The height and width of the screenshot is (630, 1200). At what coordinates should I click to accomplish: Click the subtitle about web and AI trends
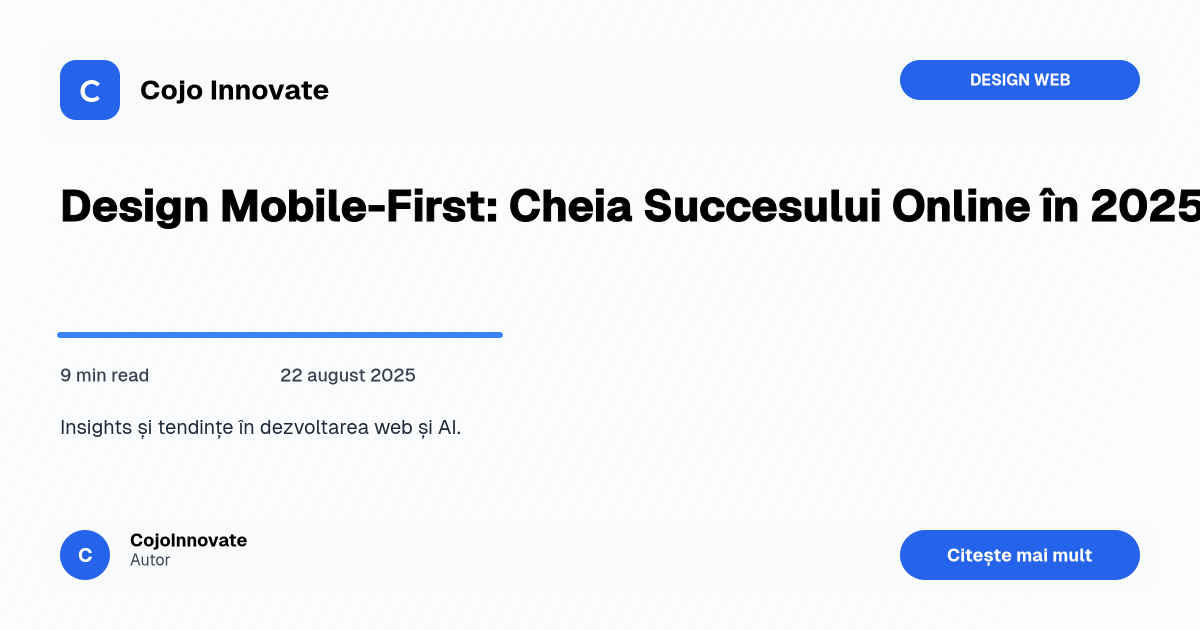pos(261,426)
